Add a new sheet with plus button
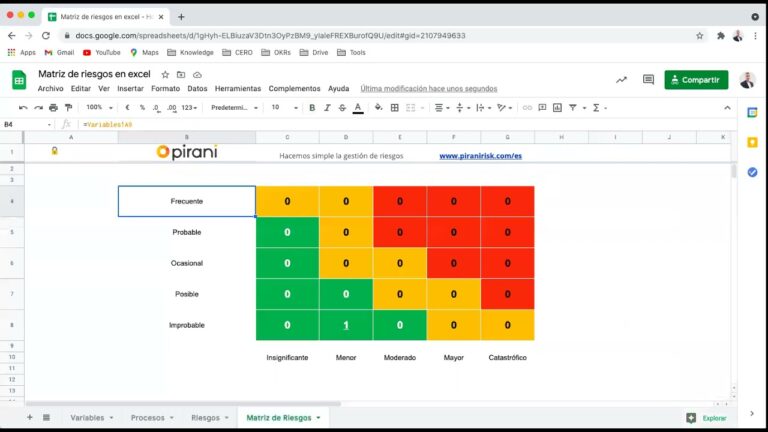This screenshot has height=432, width=768. [x=29, y=417]
